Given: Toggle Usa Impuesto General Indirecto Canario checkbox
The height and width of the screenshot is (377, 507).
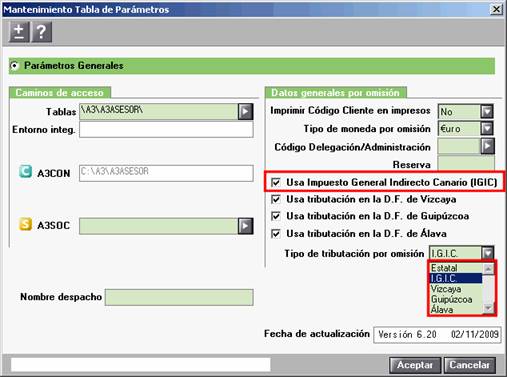Looking at the screenshot, I should coord(276,182).
